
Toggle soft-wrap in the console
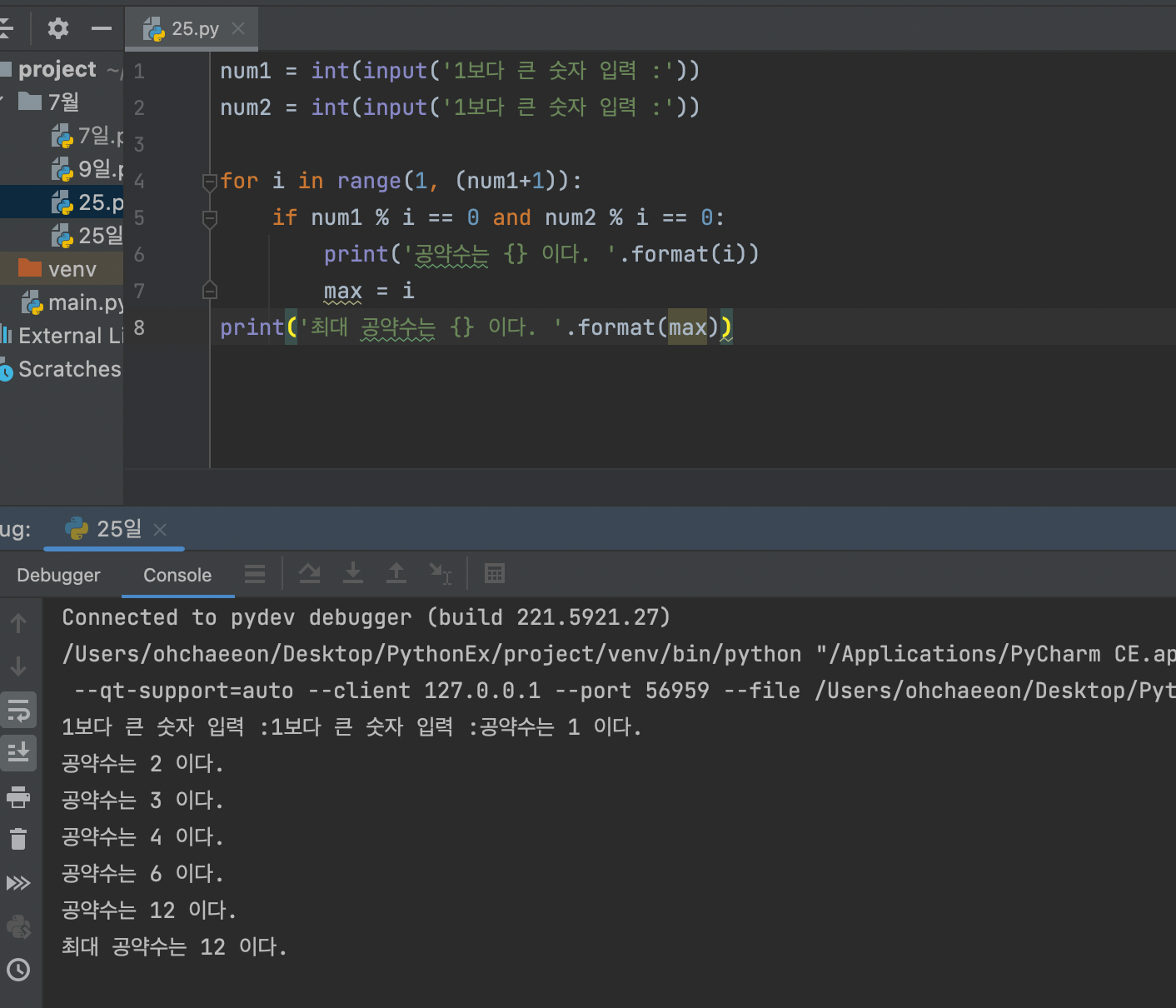click(x=18, y=710)
